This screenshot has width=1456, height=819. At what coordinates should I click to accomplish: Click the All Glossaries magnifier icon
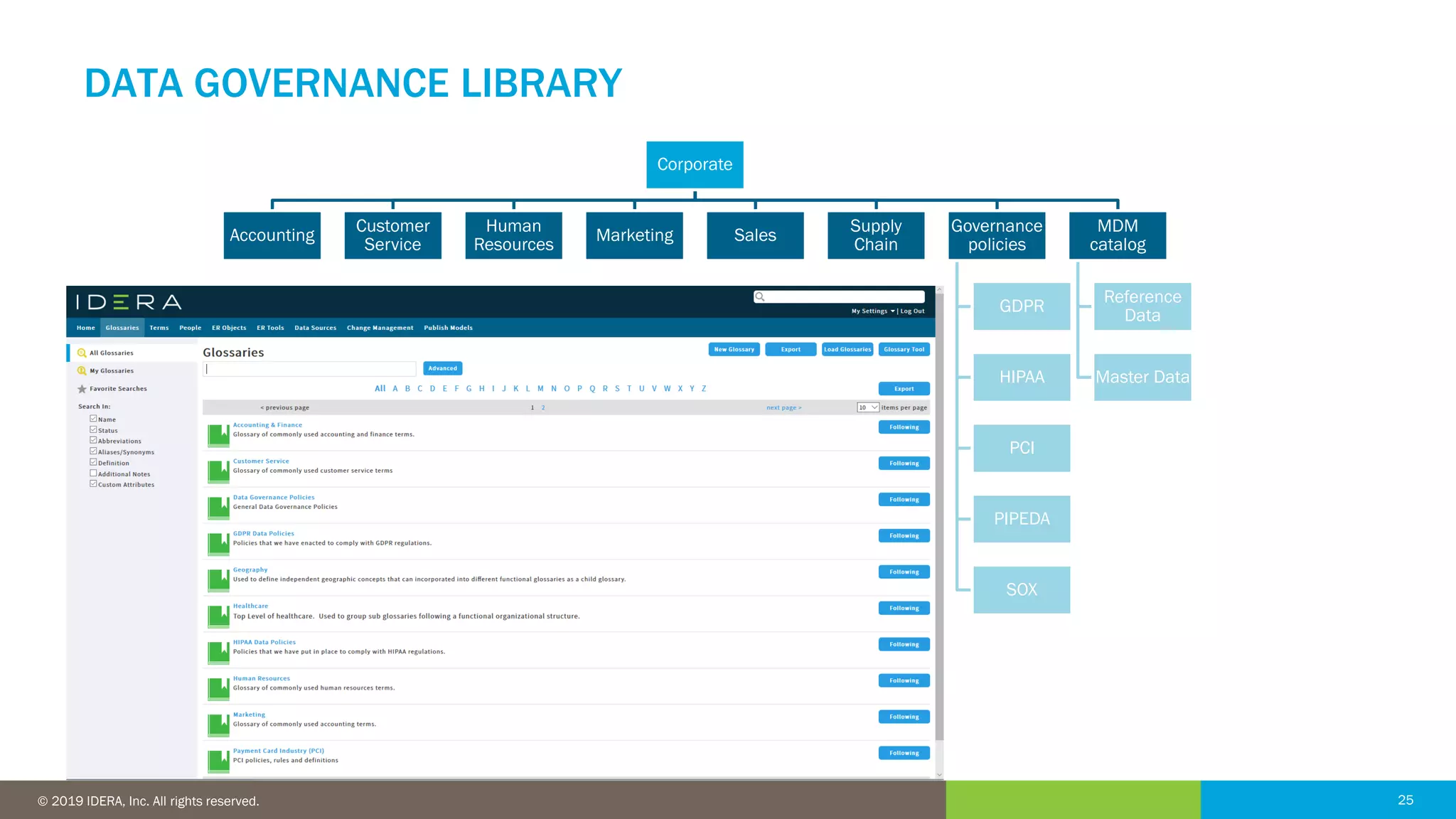click(x=82, y=353)
